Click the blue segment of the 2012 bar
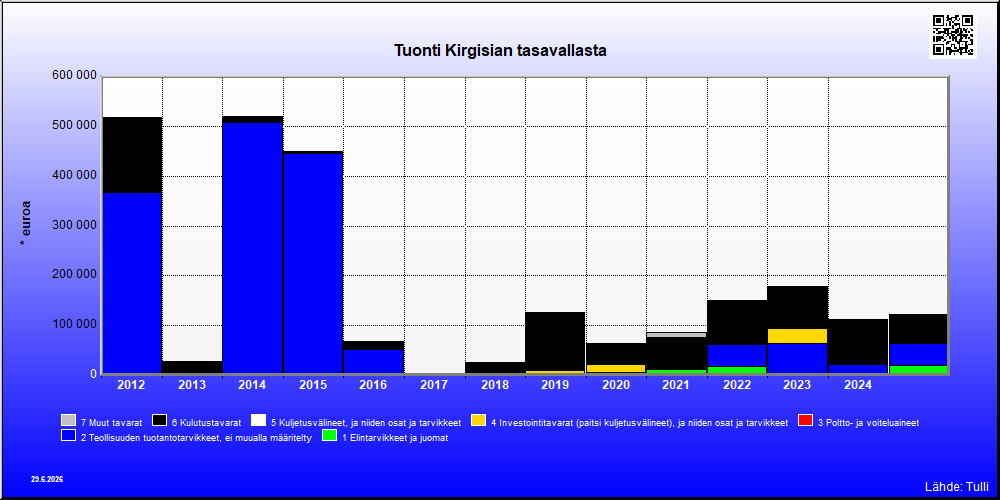Screen dimensions: 1000x500 click(132, 283)
